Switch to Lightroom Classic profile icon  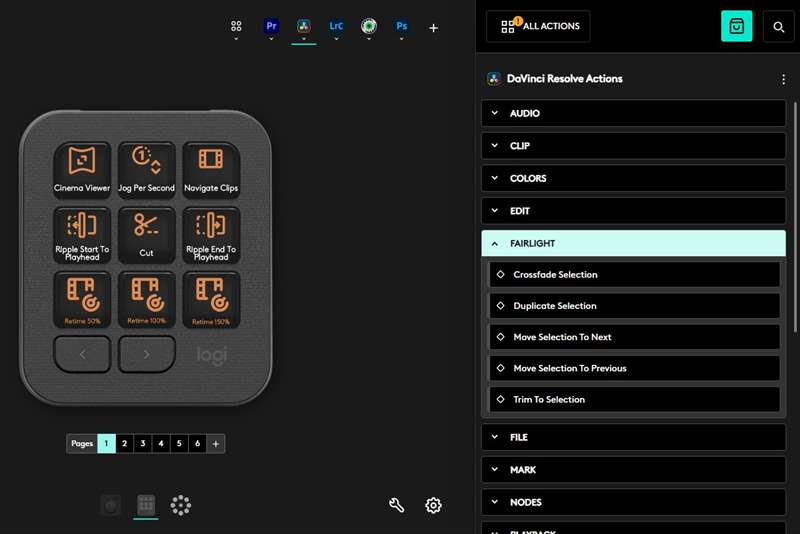click(336, 26)
